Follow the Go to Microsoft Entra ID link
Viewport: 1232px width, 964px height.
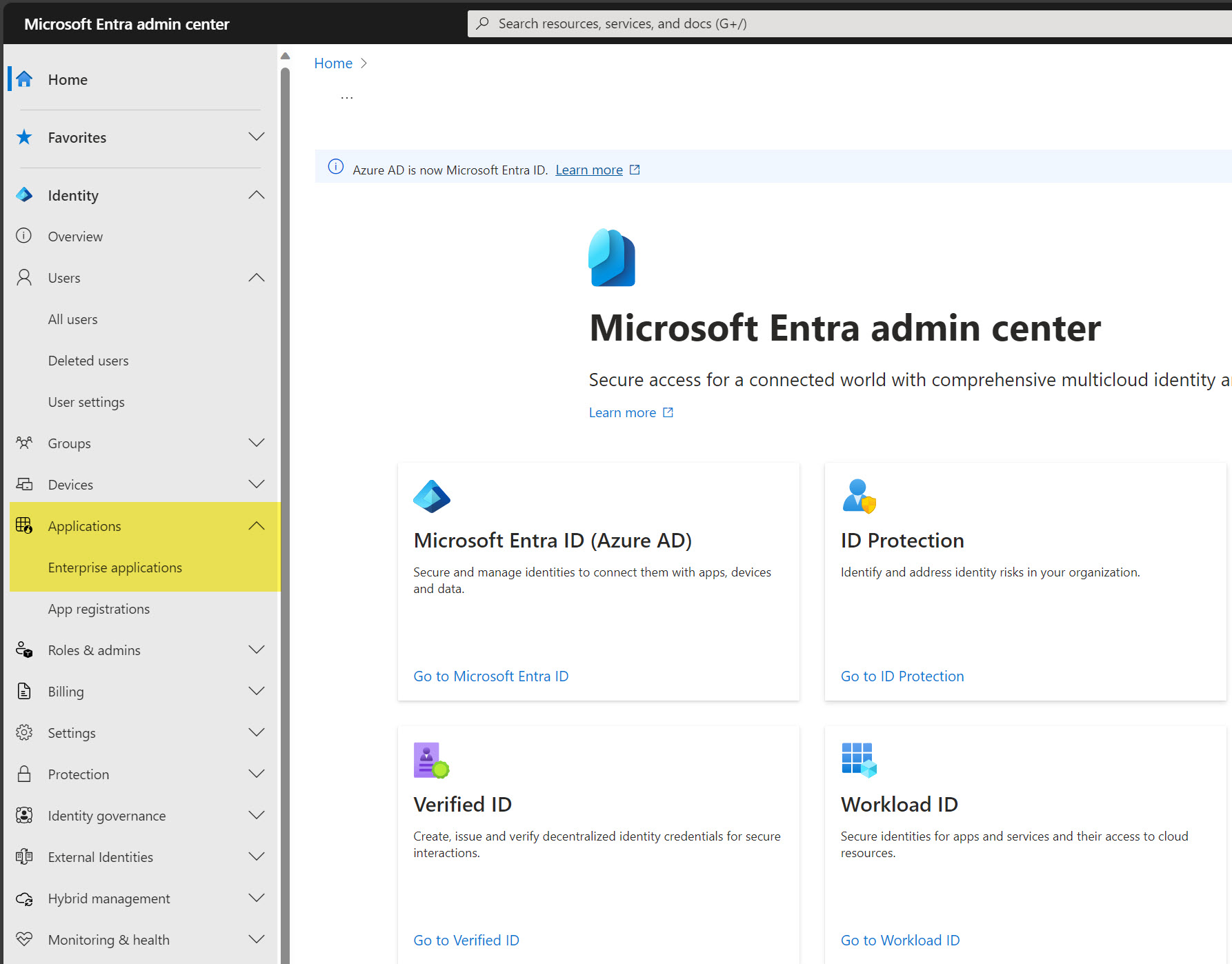point(491,676)
